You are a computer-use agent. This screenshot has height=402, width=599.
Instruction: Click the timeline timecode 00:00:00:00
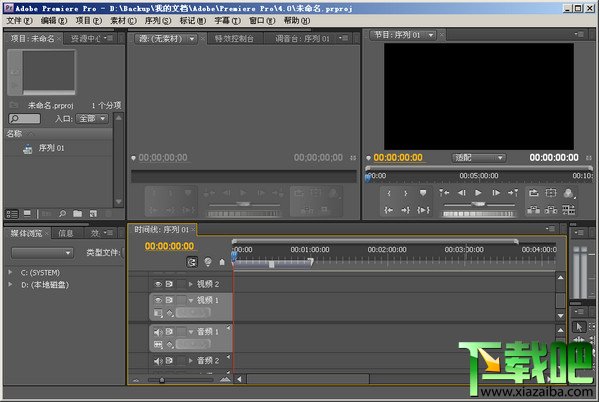pos(169,246)
